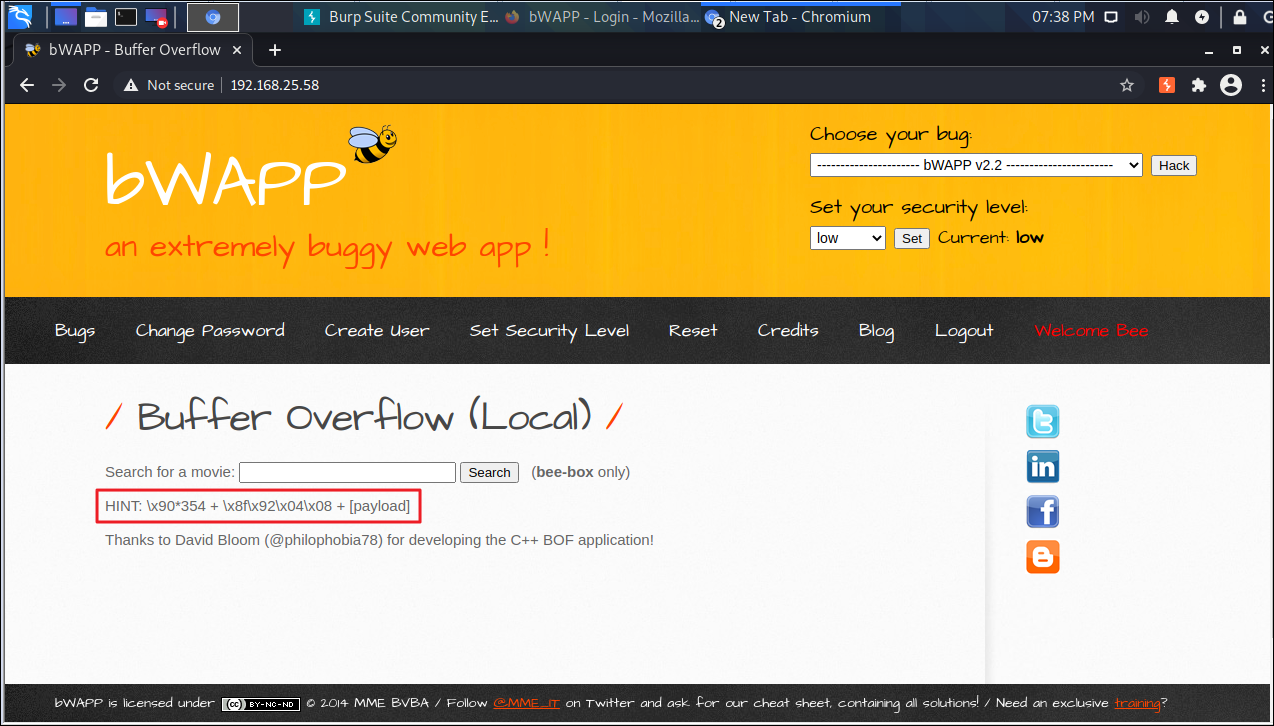Open the file manager icon in taskbar

pyautogui.click(x=96, y=16)
